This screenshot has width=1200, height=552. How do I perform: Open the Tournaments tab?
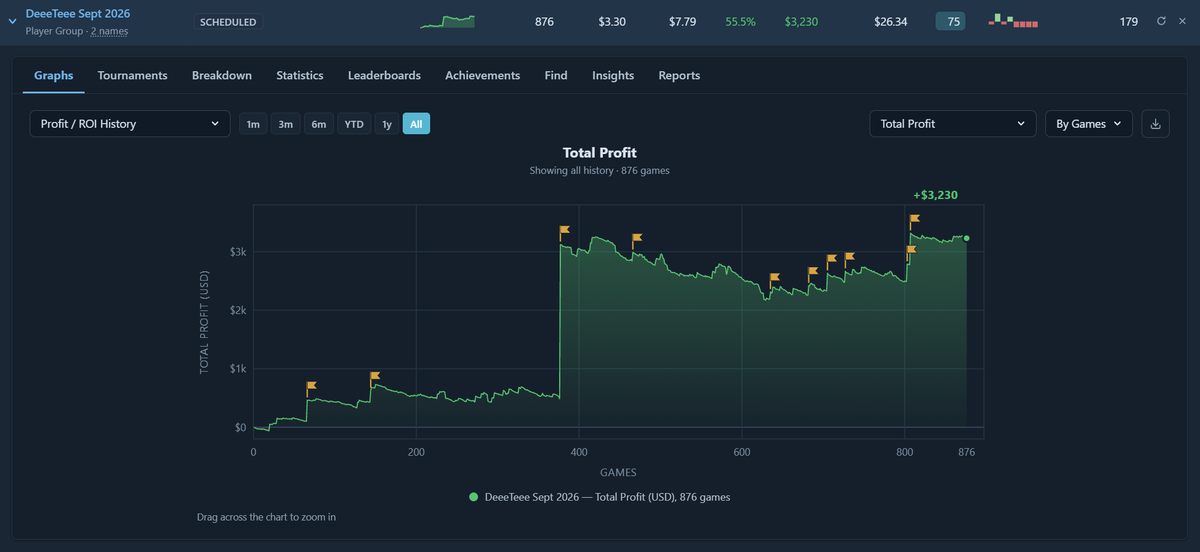coord(133,75)
